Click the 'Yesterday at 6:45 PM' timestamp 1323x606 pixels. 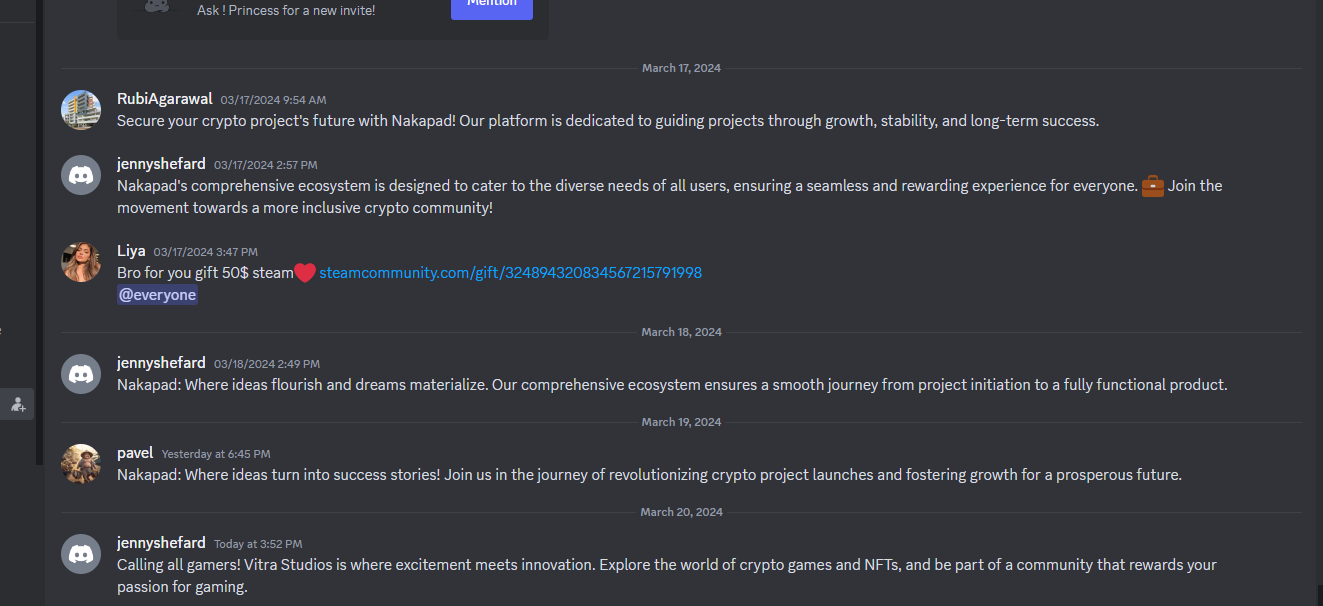coord(216,454)
